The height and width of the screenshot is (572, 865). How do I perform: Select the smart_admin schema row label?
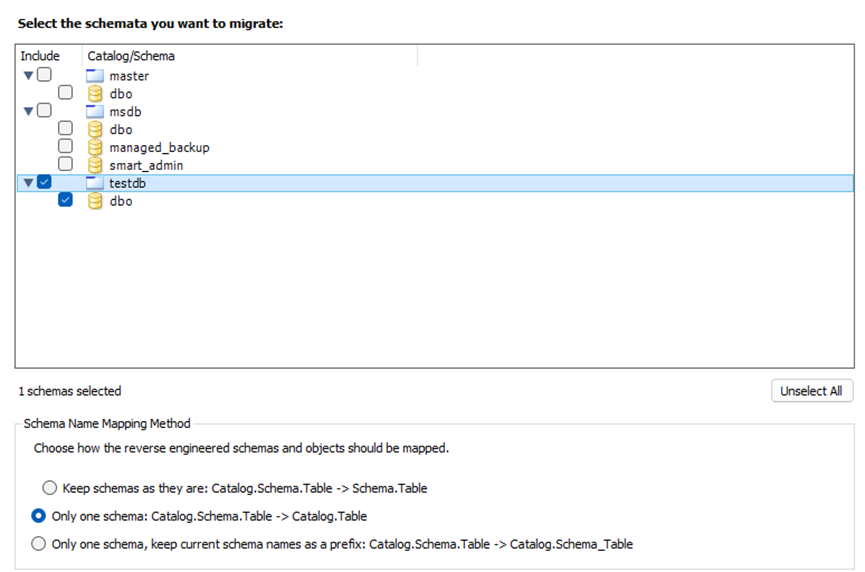click(x=143, y=166)
